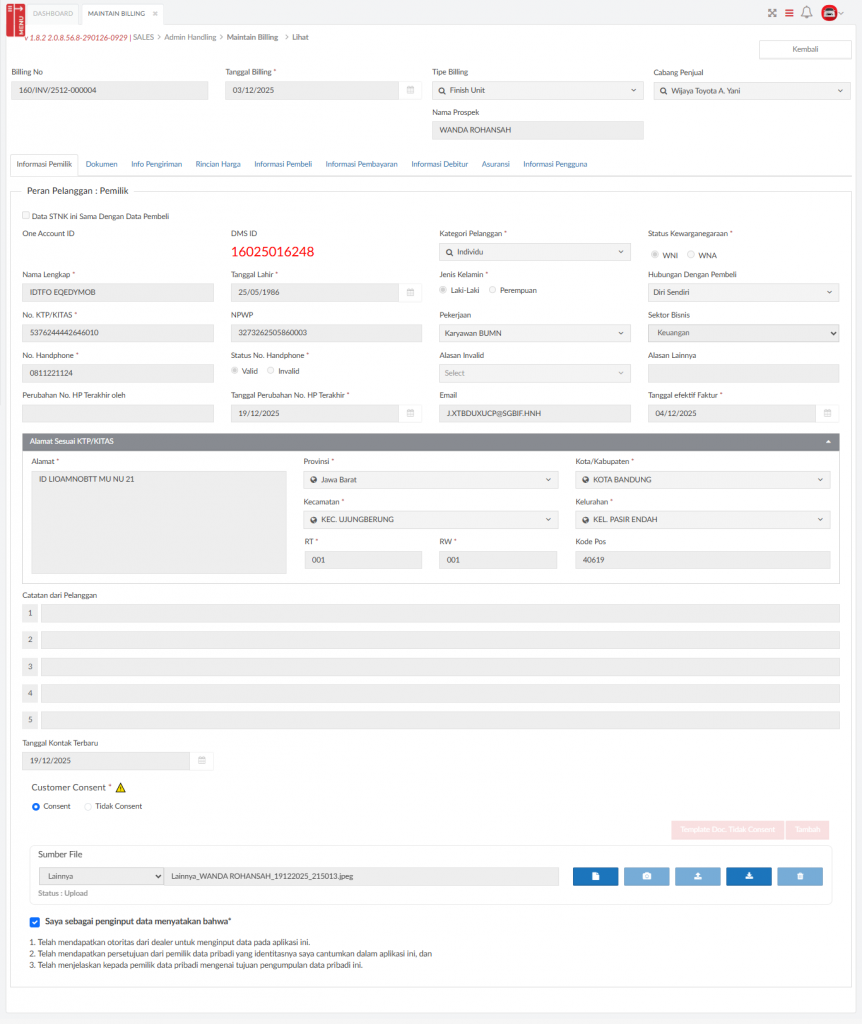Toggle the Saya sebagai penginput data checkbox
This screenshot has height=1024, width=862.
[x=35, y=921]
